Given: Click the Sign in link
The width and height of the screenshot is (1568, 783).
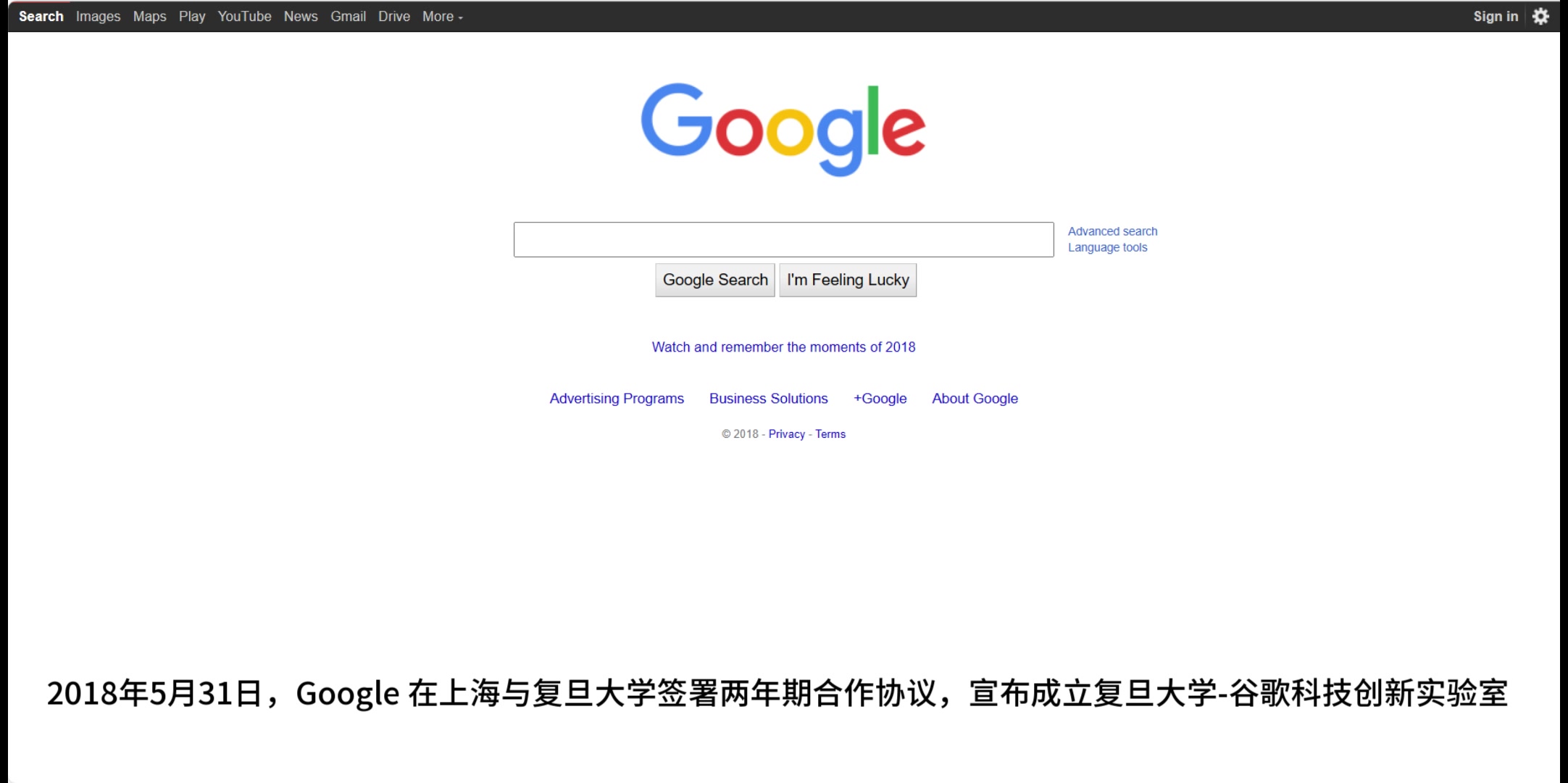Looking at the screenshot, I should coord(1496,16).
